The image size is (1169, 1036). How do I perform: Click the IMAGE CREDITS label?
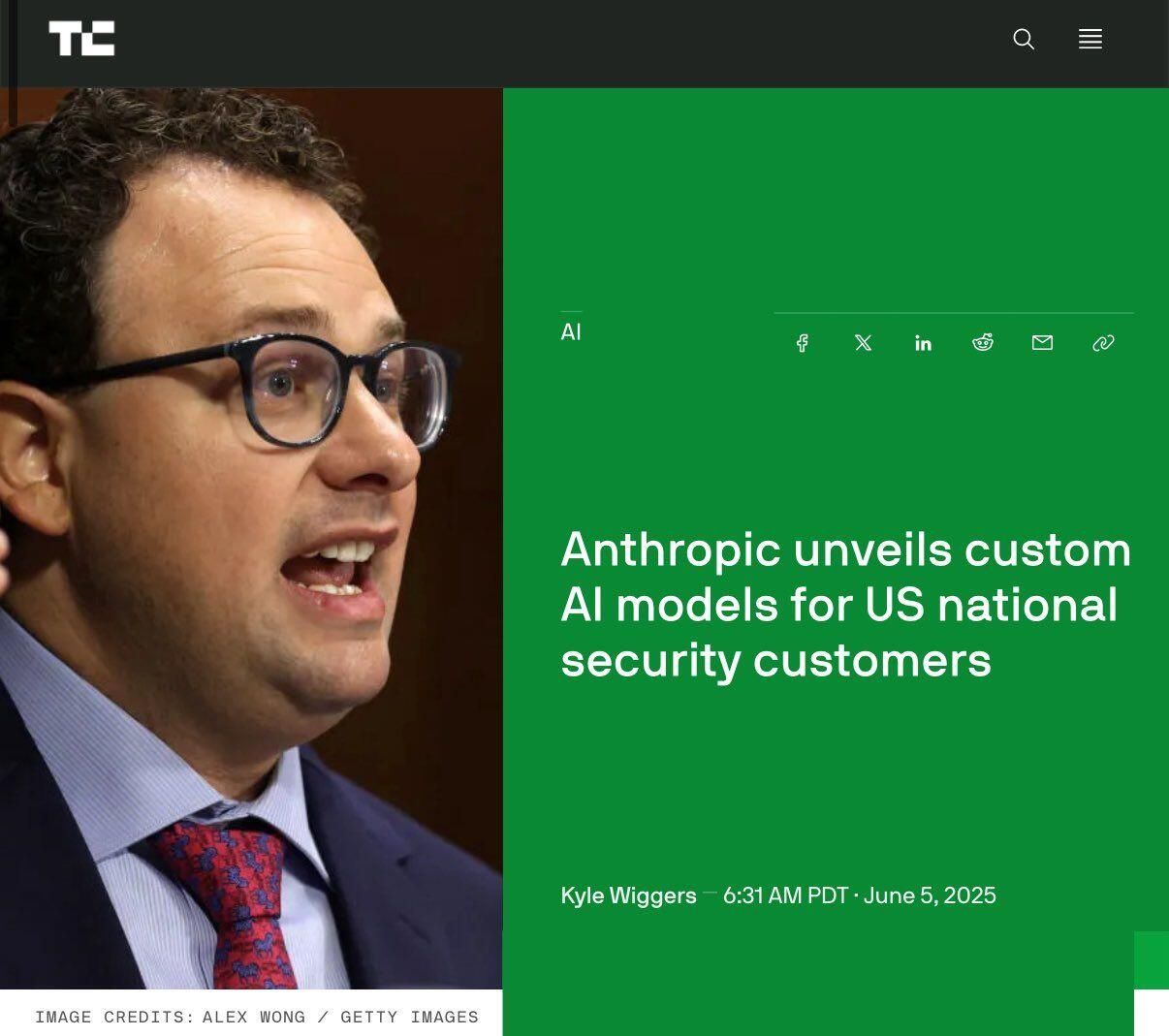point(114,1017)
